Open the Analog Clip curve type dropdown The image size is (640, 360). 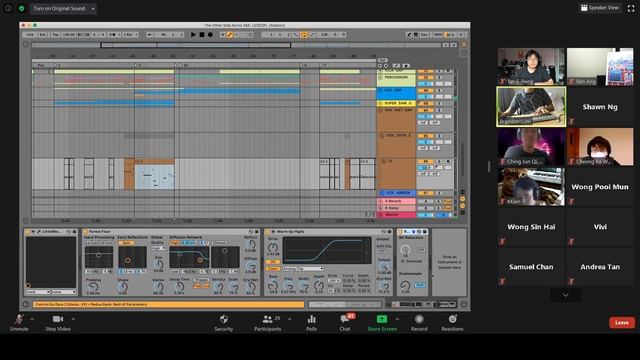pos(303,269)
